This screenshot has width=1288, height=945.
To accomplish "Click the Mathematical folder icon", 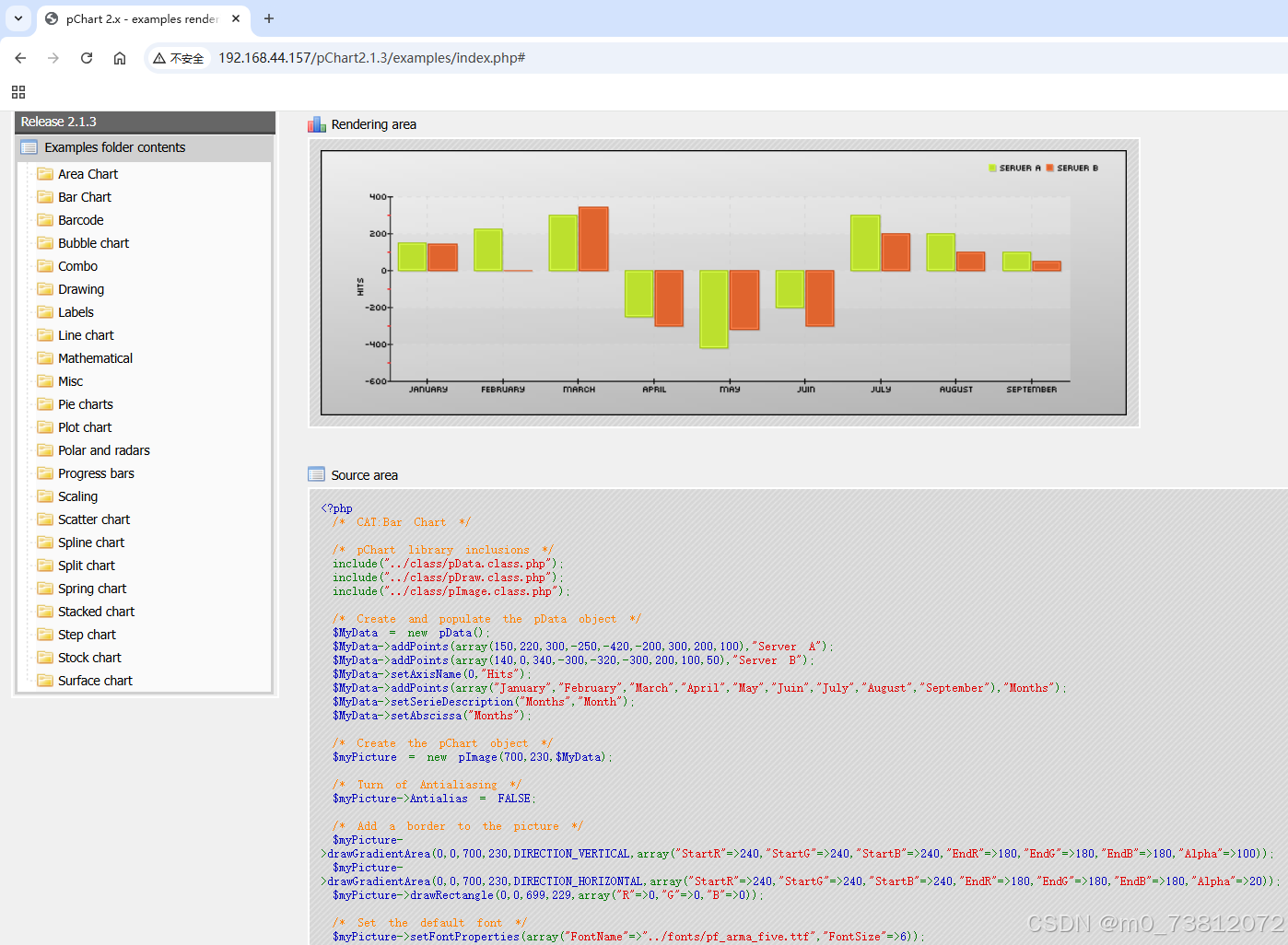I will (x=45, y=358).
